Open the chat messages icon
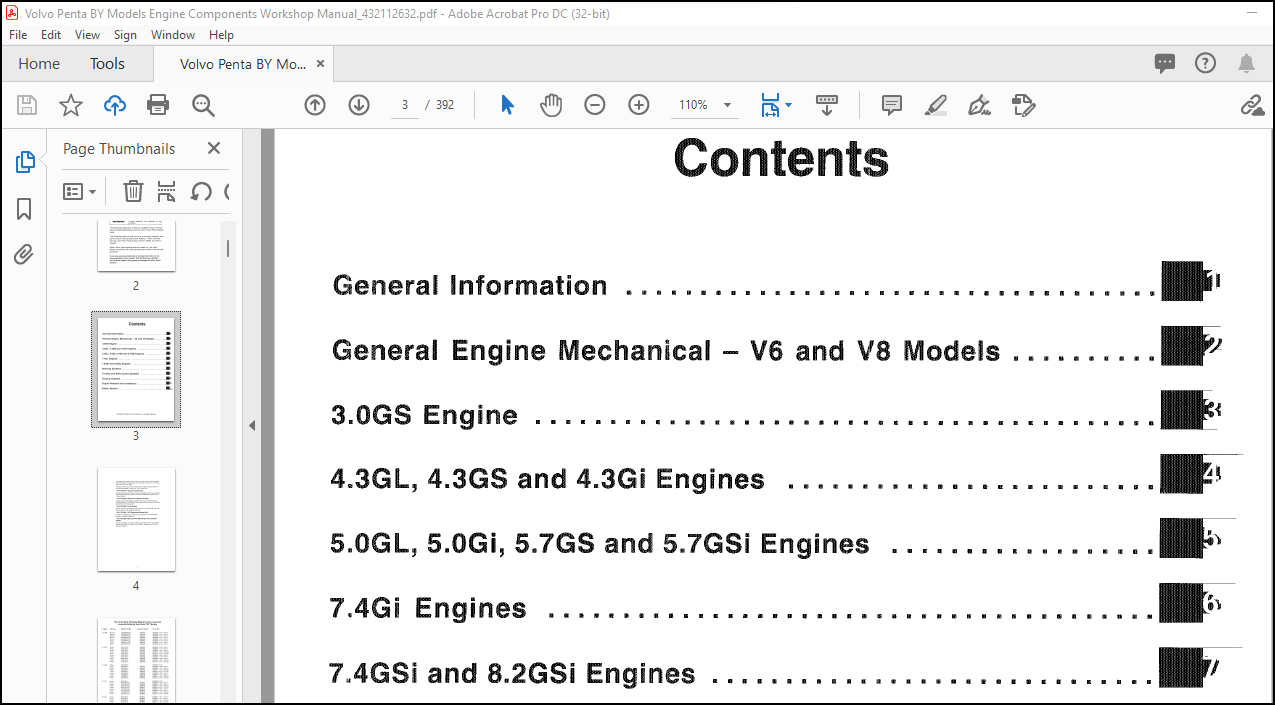 [x=1165, y=64]
